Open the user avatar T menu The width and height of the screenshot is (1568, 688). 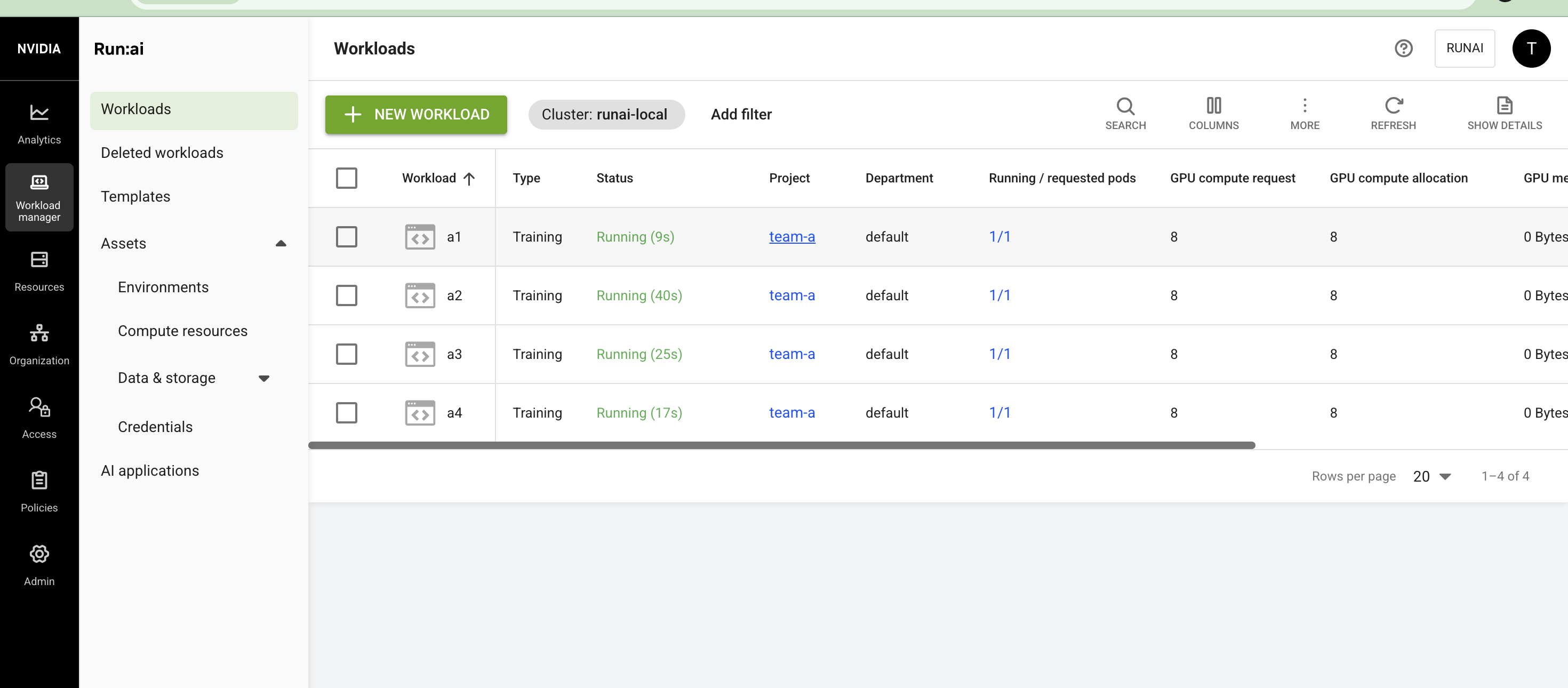point(1531,48)
